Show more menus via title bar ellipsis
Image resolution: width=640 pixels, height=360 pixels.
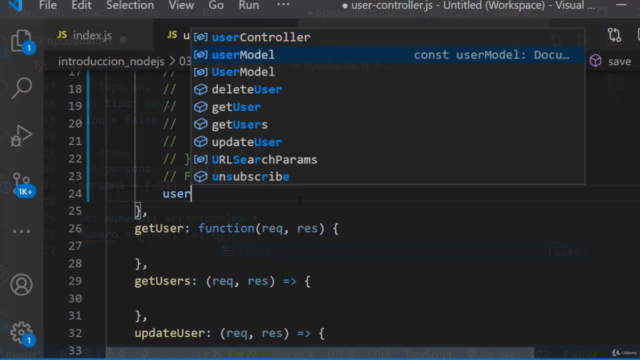coord(283,5)
